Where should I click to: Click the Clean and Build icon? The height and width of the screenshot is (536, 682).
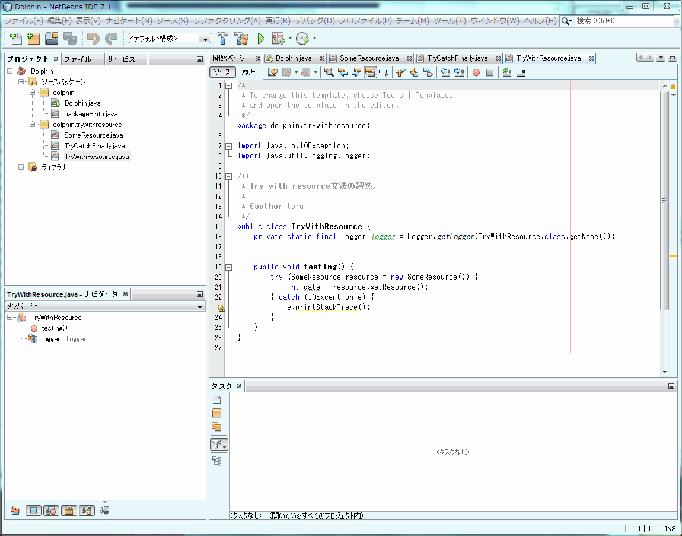pos(241,39)
